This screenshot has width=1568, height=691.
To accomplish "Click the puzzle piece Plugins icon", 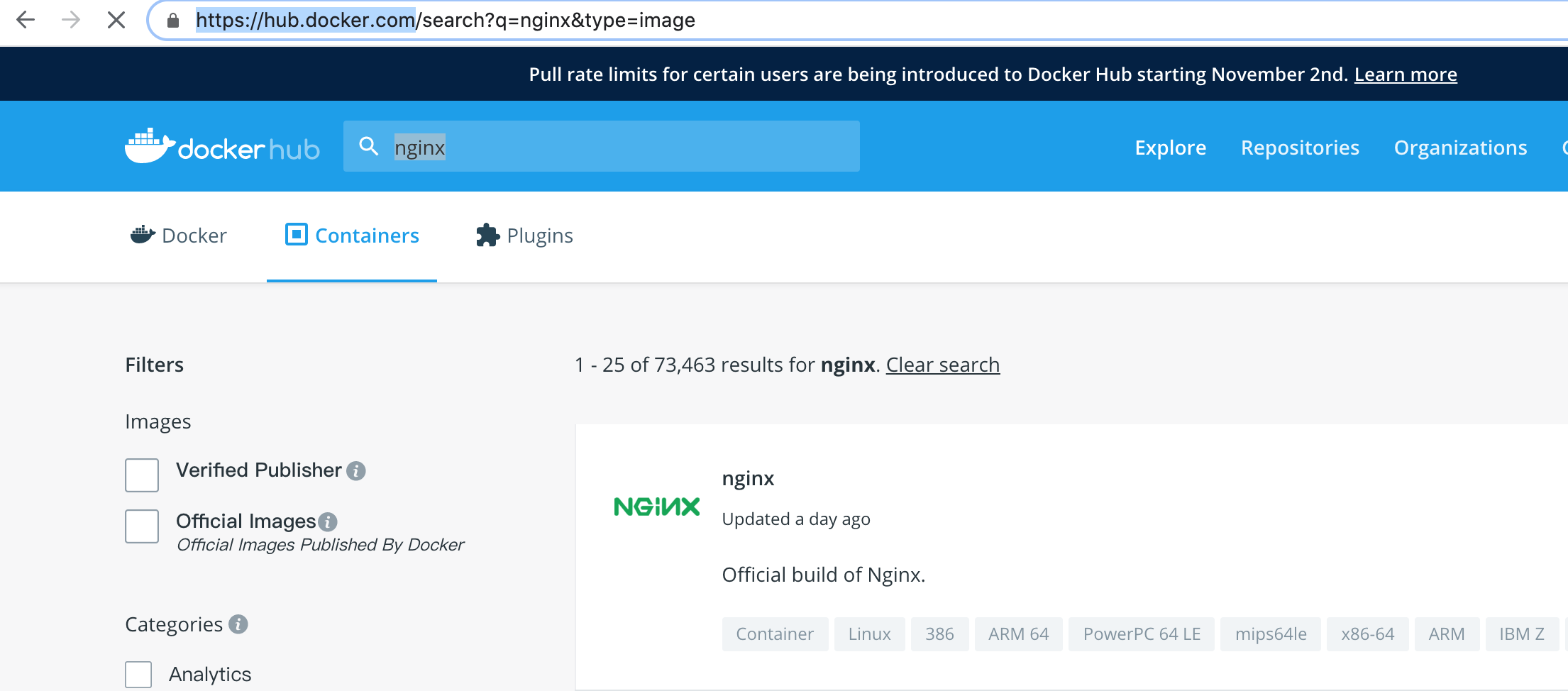I will pos(488,235).
